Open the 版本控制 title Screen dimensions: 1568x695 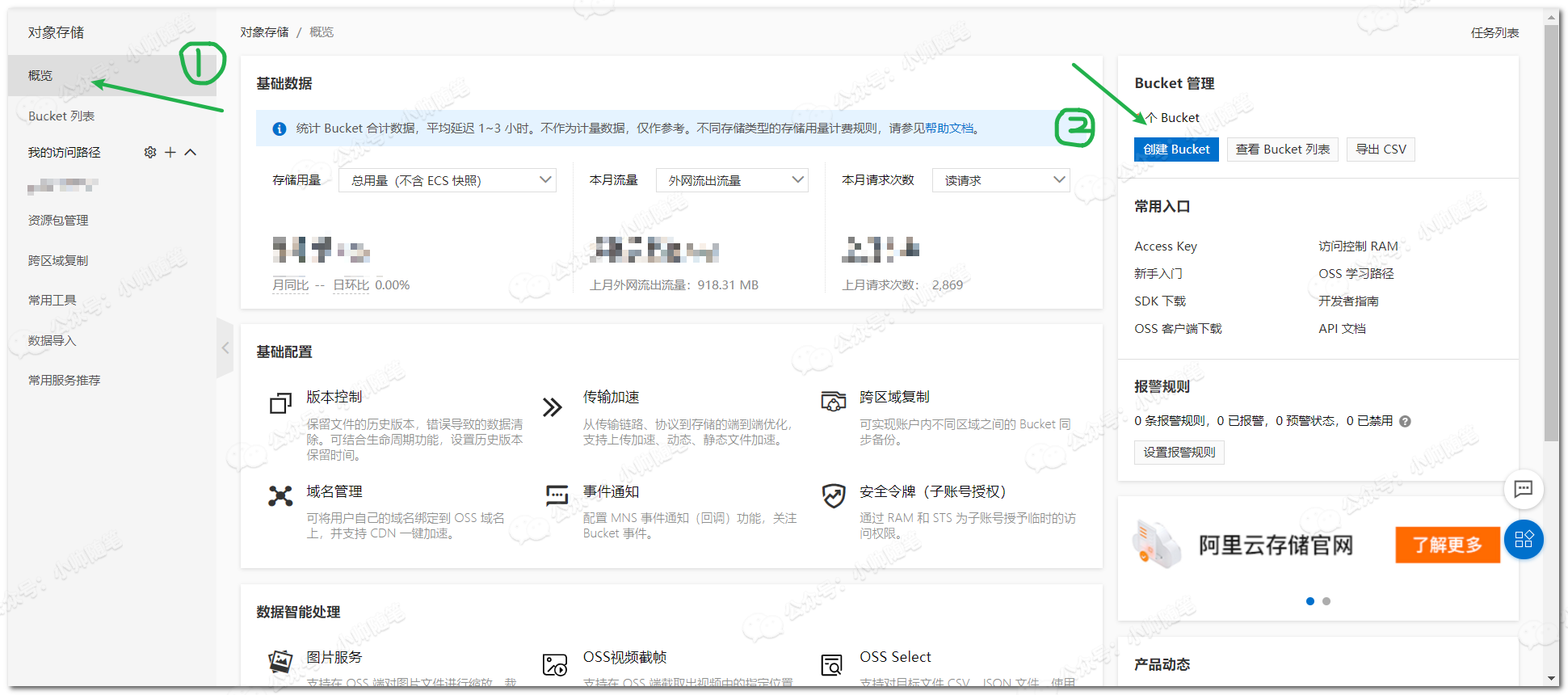334,397
